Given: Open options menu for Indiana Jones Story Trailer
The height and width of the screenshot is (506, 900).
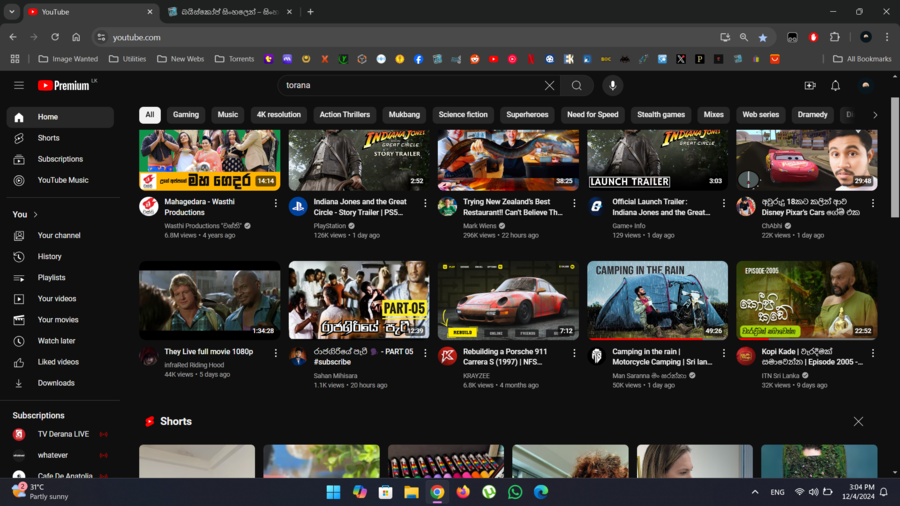Looking at the screenshot, I should click(425, 203).
